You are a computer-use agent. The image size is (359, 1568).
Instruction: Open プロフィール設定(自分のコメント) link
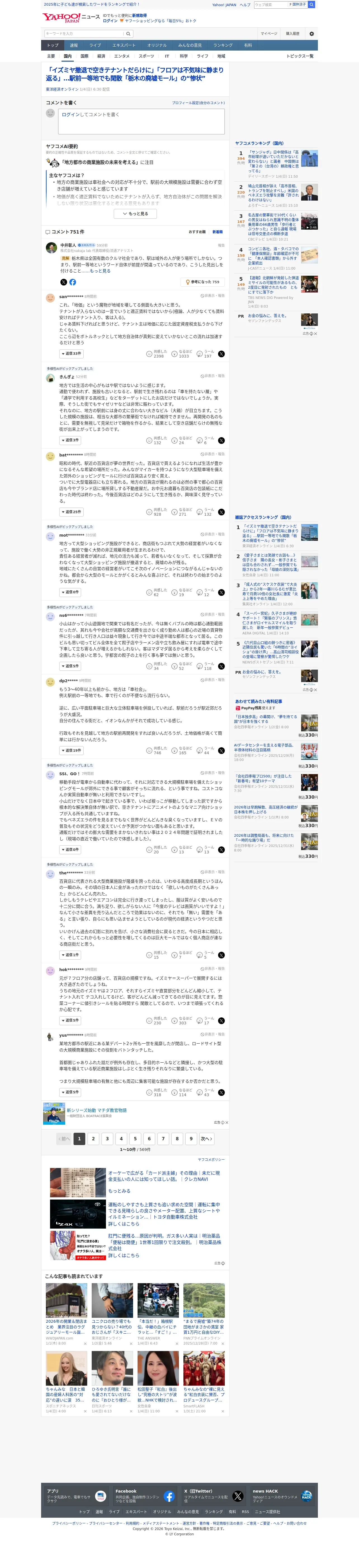coord(198,103)
